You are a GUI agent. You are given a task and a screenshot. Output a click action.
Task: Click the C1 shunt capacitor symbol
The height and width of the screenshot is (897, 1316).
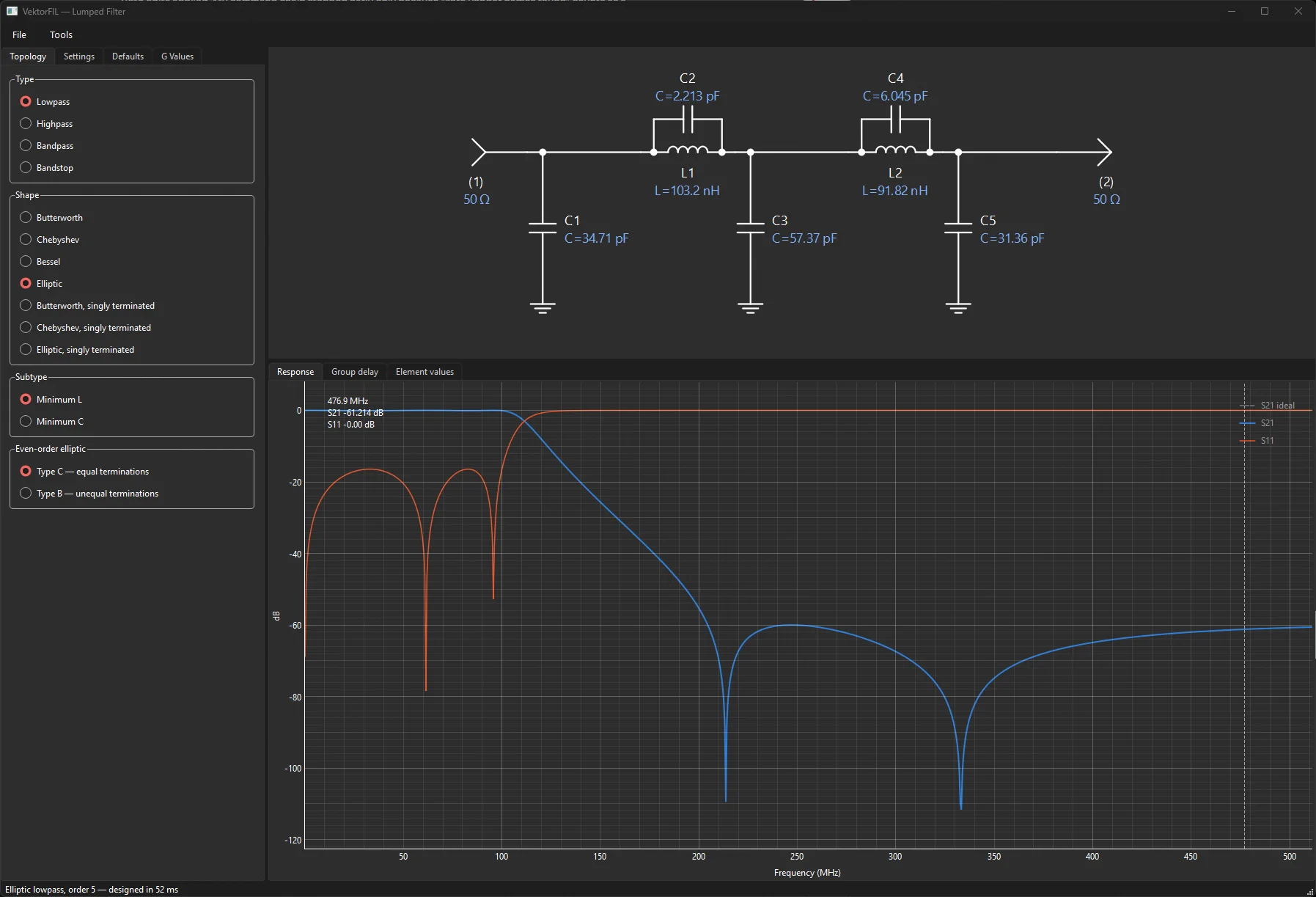tap(543, 227)
